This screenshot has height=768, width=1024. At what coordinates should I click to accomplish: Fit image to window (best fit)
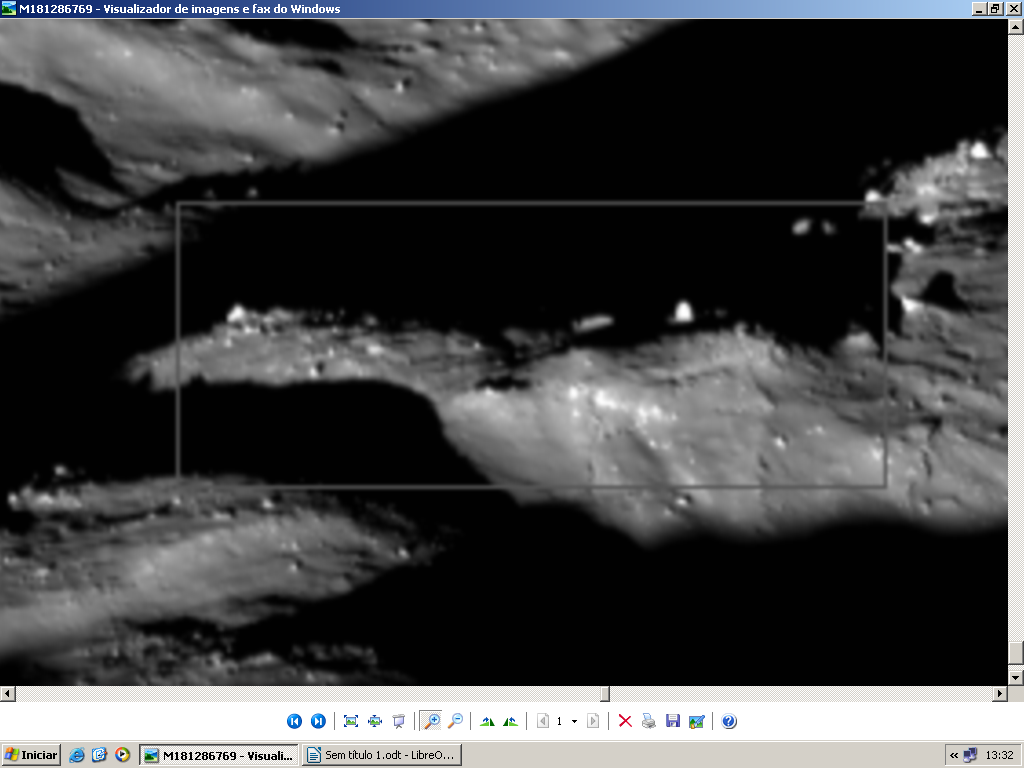pyautogui.click(x=351, y=721)
